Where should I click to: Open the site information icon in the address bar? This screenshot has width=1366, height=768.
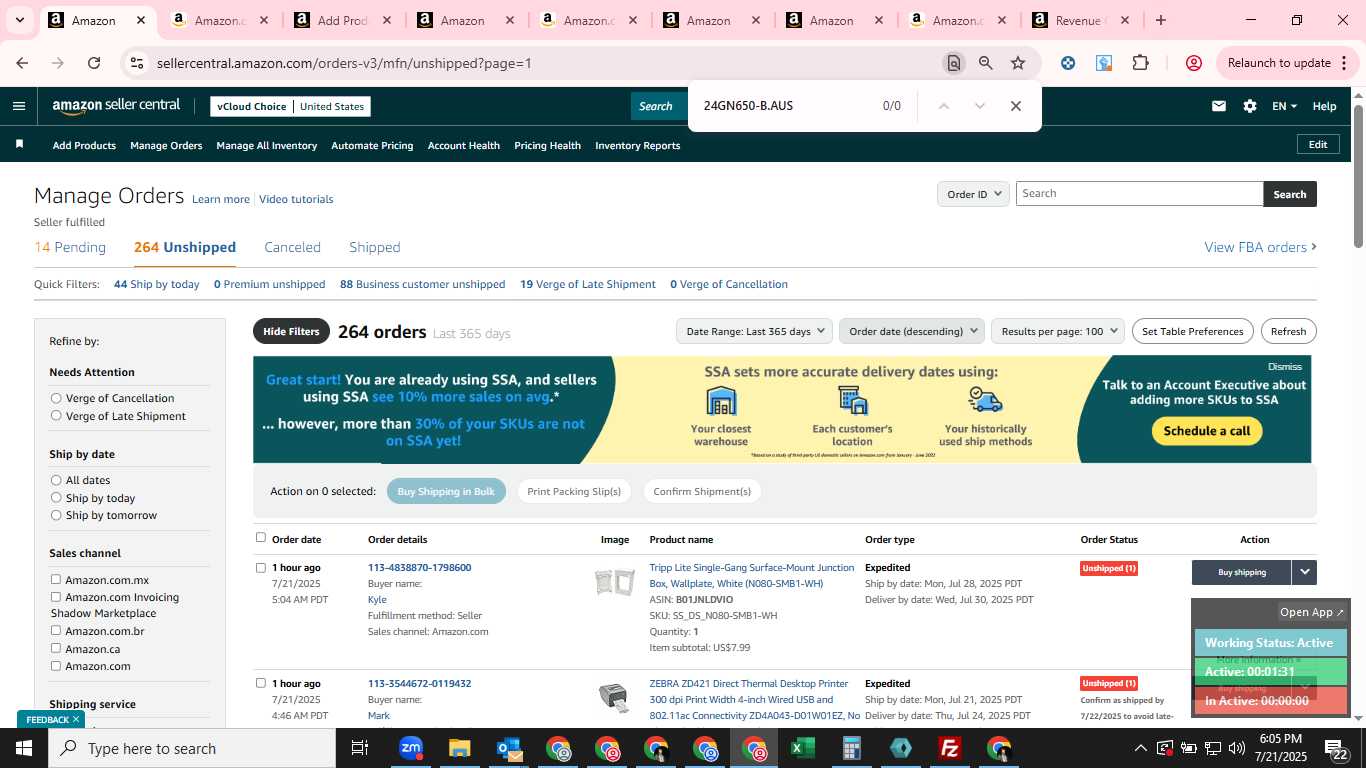pyautogui.click(x=137, y=63)
